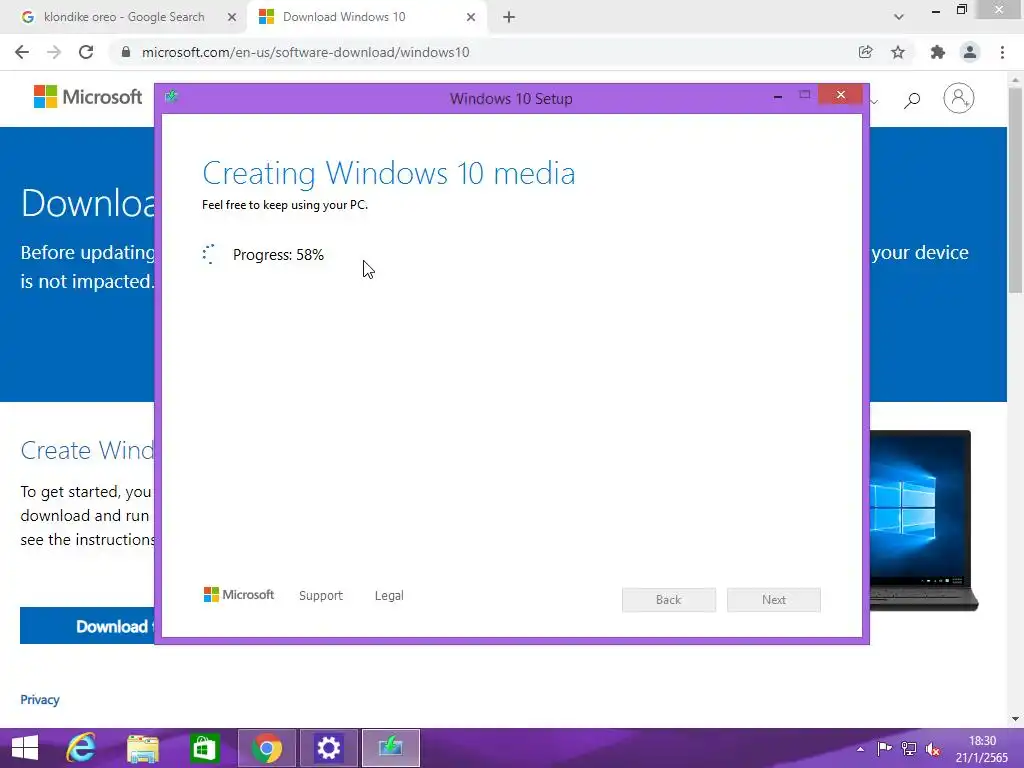This screenshot has height=768, width=1024.
Task: Open the taskbar clock and date
Action: 982,749
